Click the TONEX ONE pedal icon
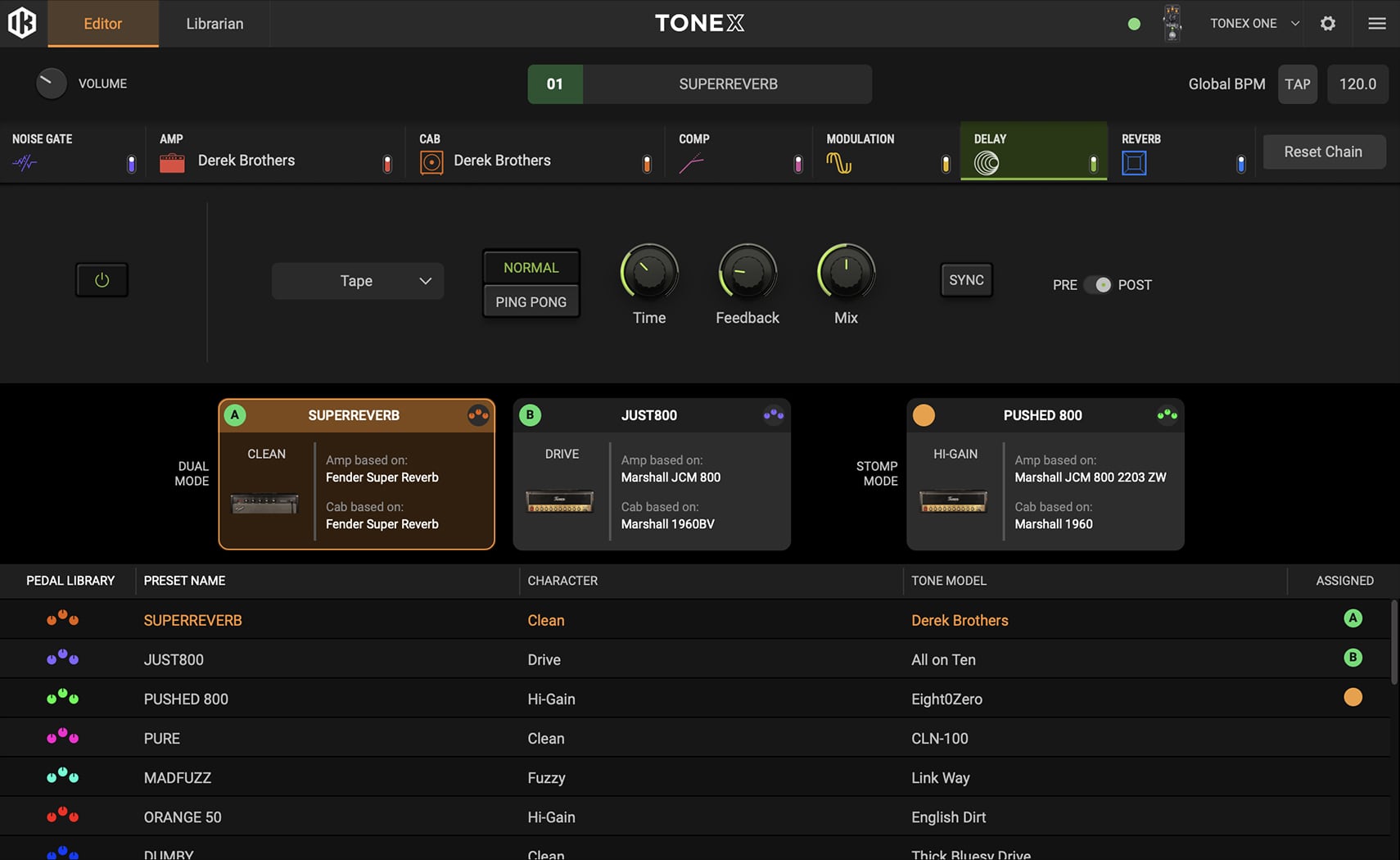Image resolution: width=1400 pixels, height=860 pixels. [x=1172, y=23]
